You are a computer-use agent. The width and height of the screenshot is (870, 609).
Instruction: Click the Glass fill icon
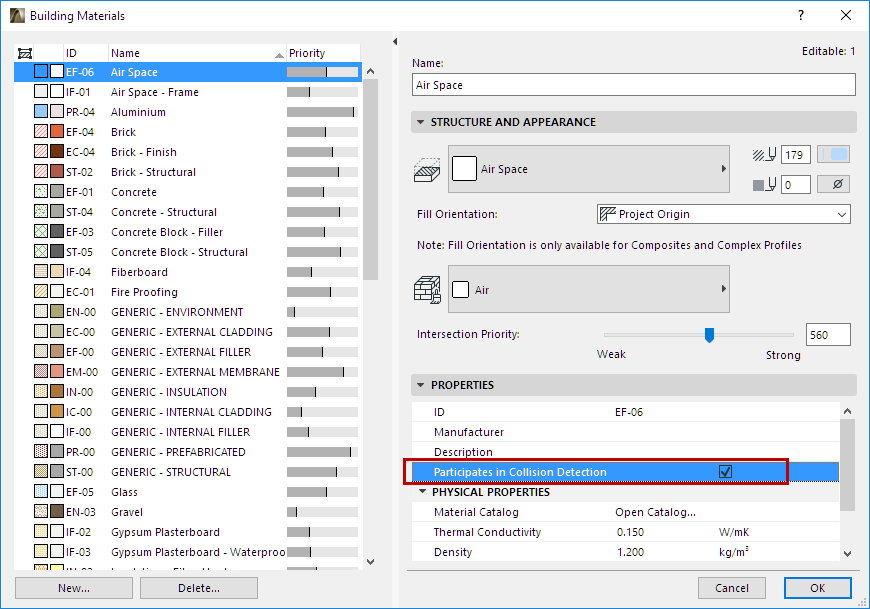pyautogui.click(x=41, y=492)
